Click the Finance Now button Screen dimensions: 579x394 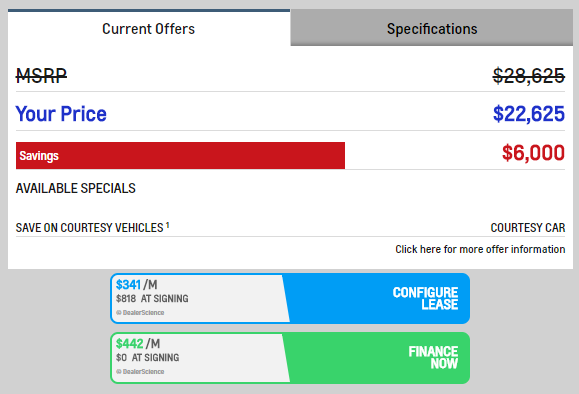pyautogui.click(x=377, y=357)
